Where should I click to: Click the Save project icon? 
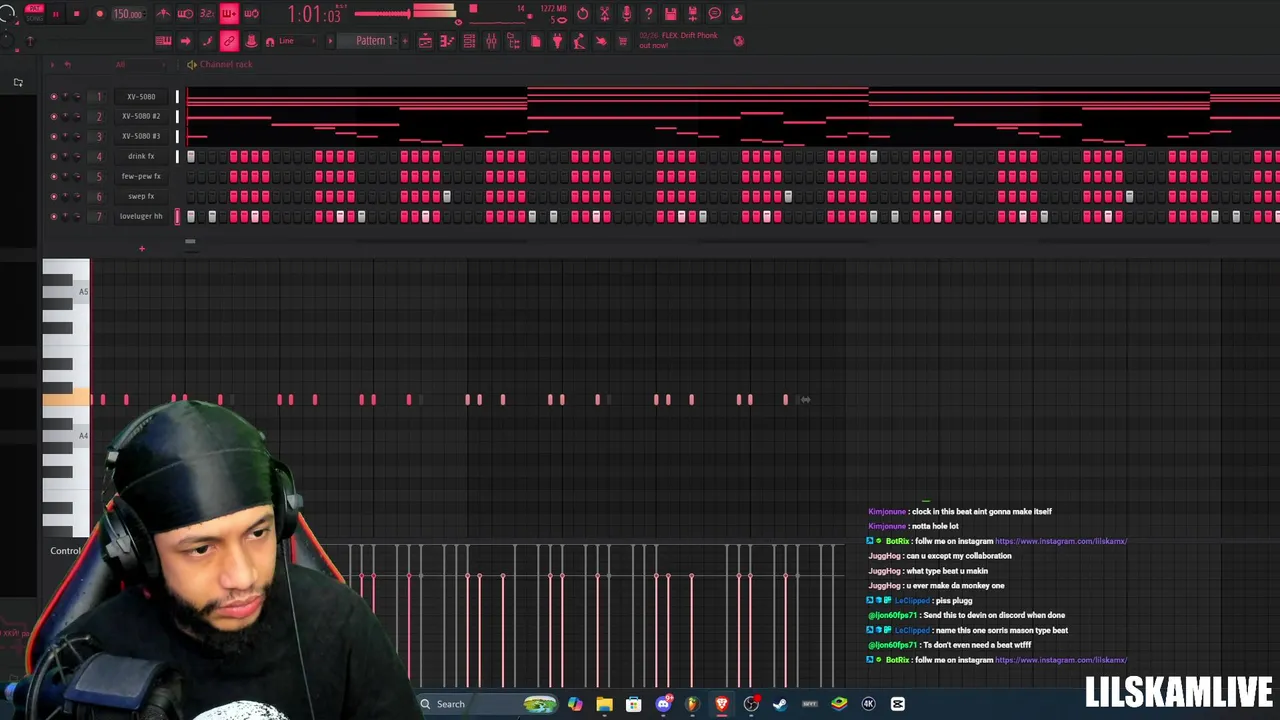(670, 14)
